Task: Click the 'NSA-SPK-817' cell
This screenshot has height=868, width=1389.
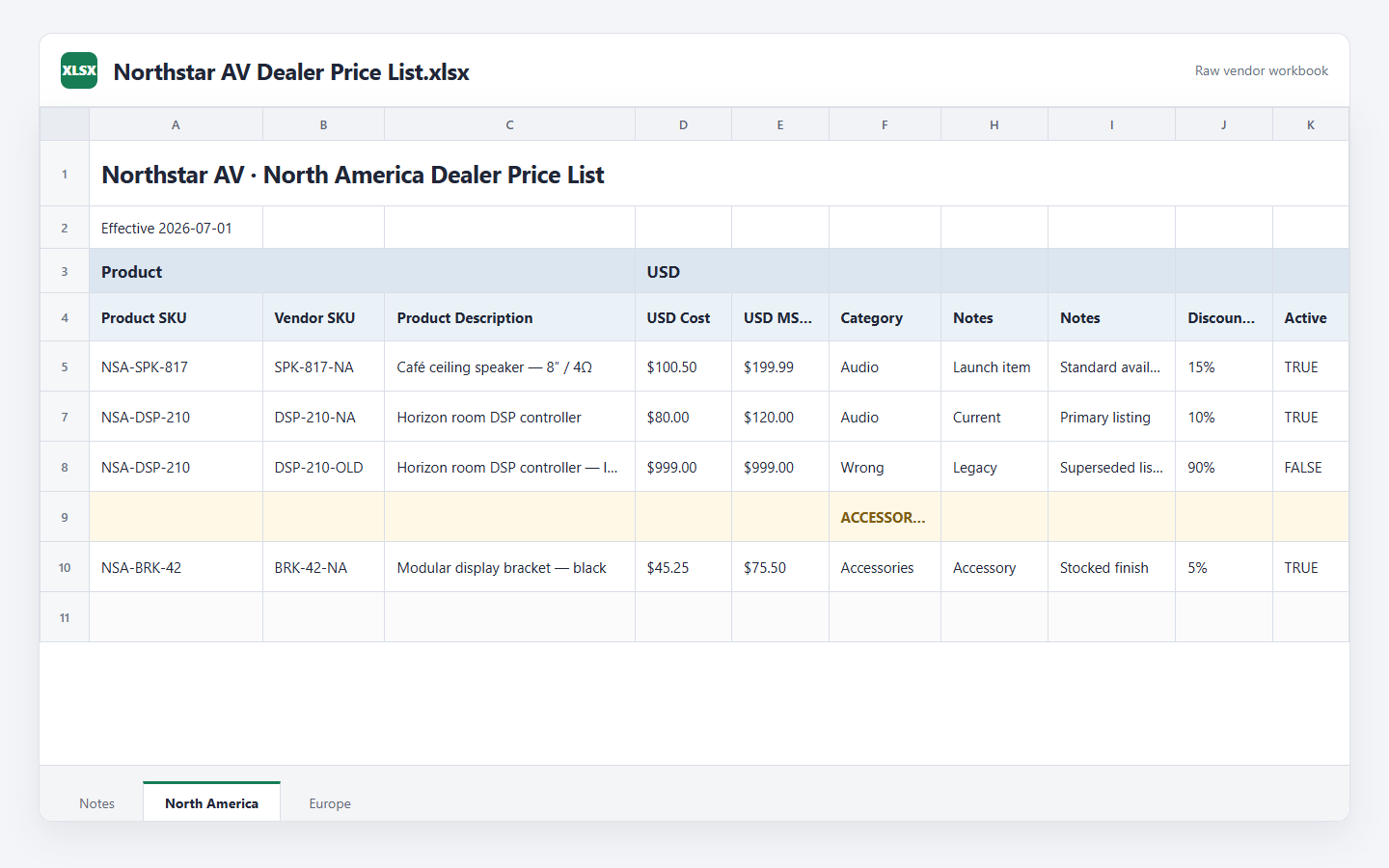Action: [176, 366]
